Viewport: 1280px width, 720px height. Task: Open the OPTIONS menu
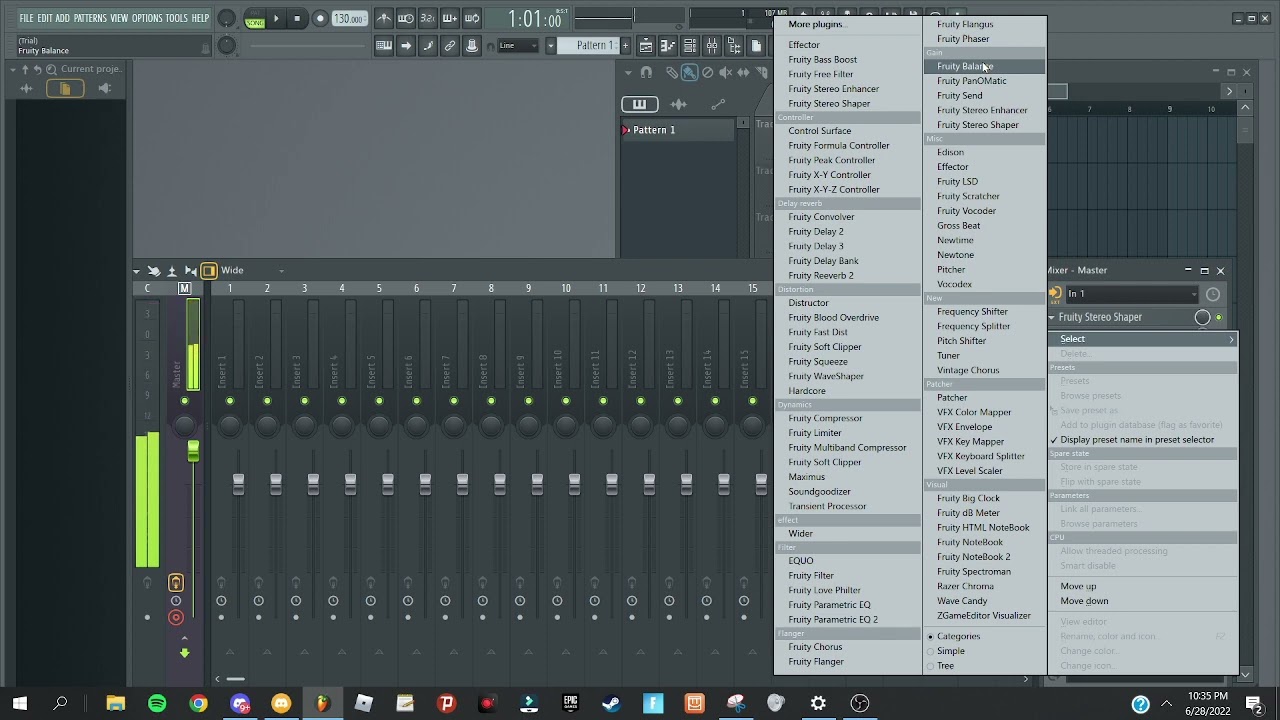coord(147,18)
